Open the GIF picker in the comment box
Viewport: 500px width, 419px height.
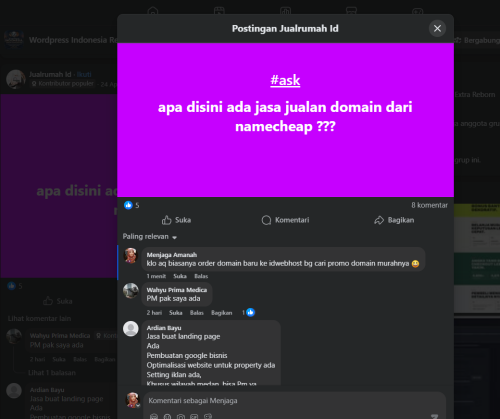click(x=194, y=416)
